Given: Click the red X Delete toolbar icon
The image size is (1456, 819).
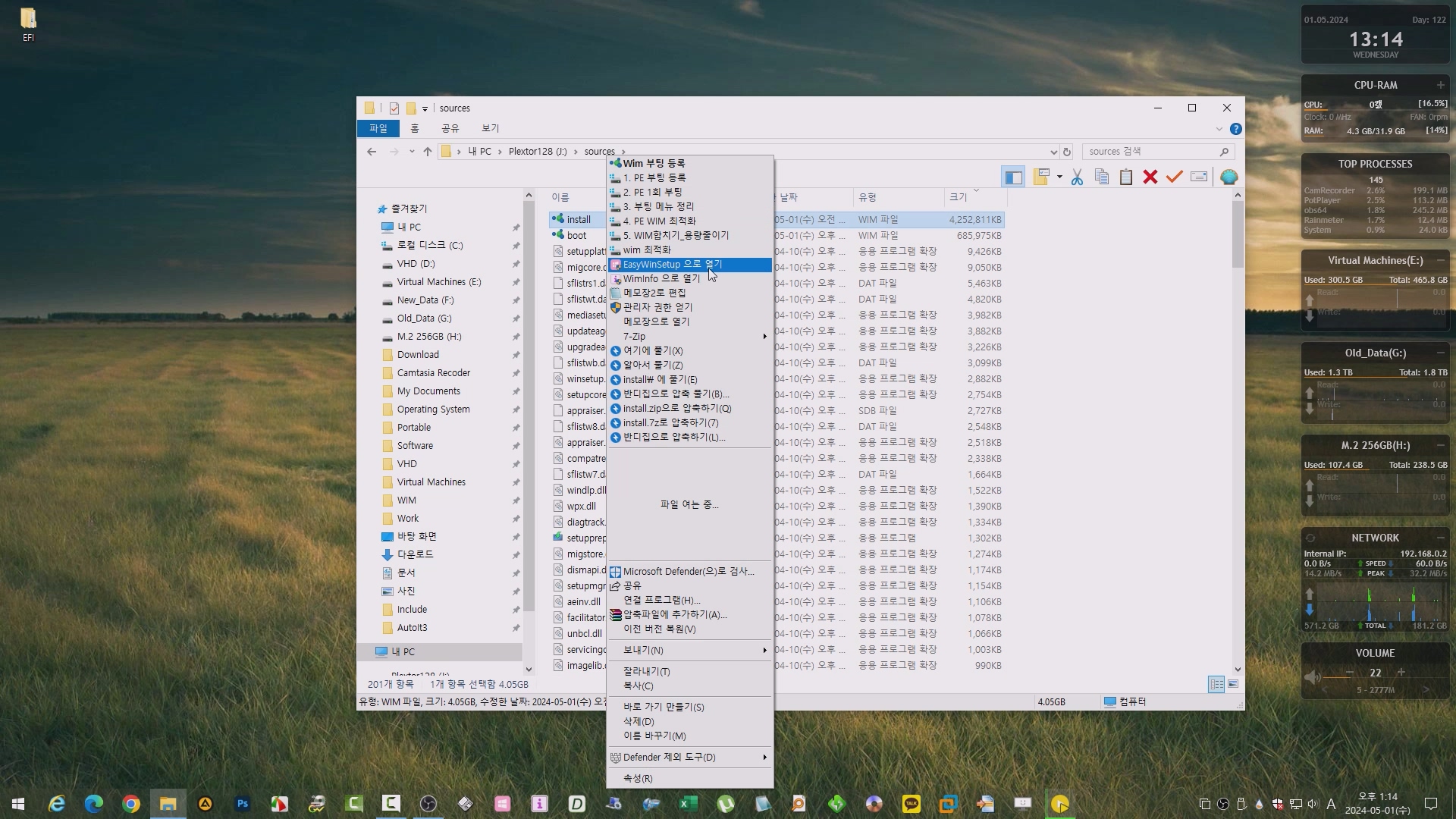Looking at the screenshot, I should (x=1150, y=177).
